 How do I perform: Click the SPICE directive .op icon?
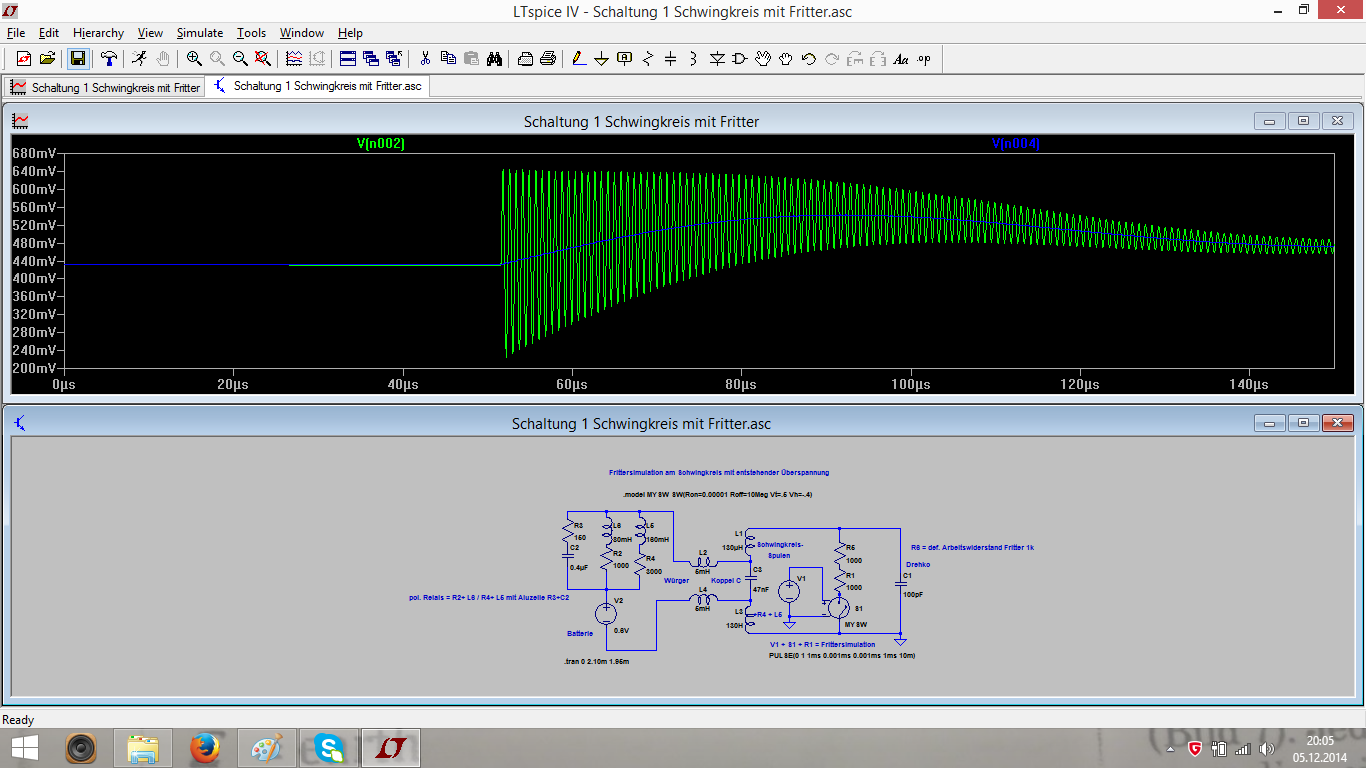(x=924, y=59)
